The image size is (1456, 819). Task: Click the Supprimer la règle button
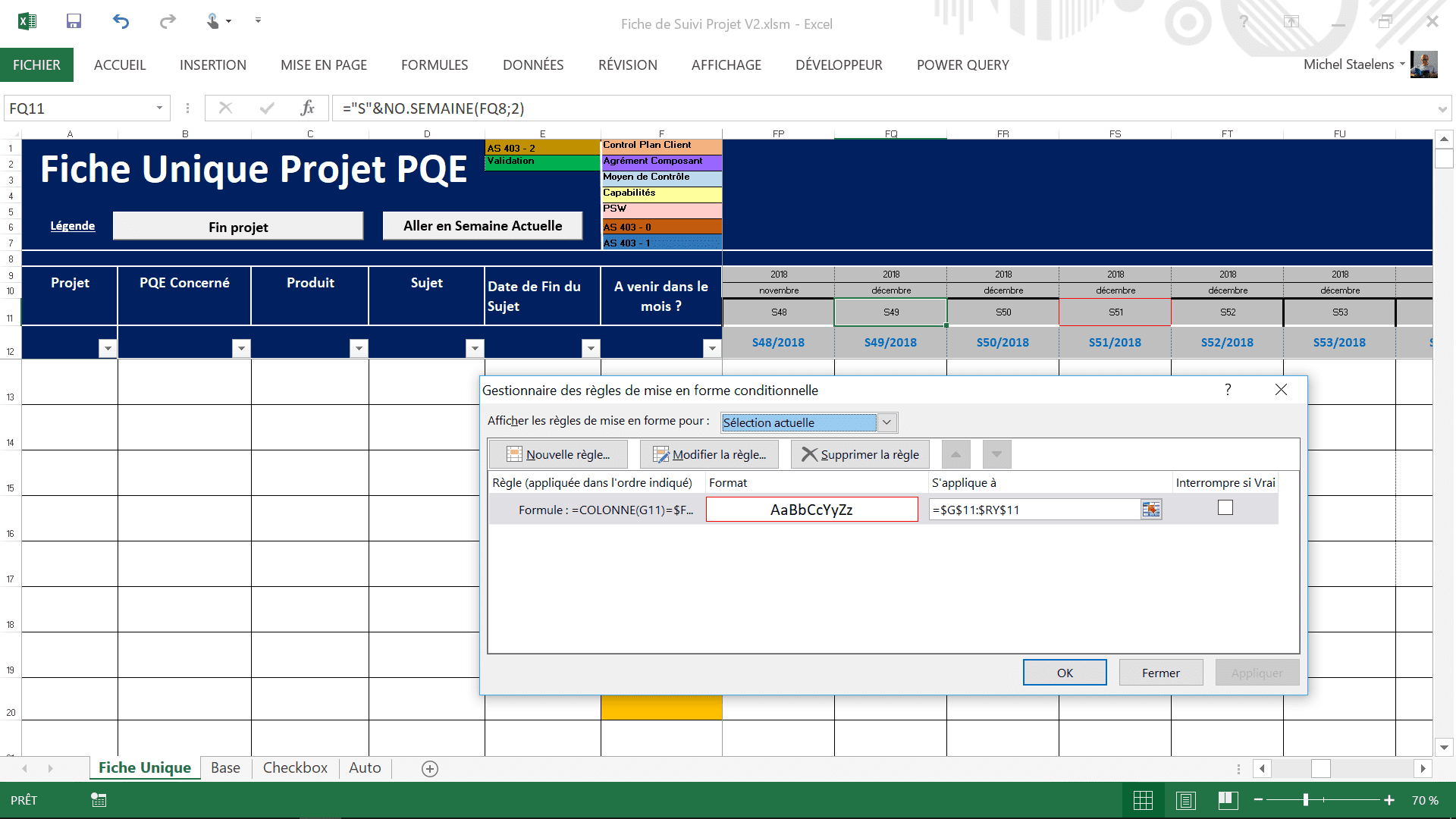[x=860, y=454]
